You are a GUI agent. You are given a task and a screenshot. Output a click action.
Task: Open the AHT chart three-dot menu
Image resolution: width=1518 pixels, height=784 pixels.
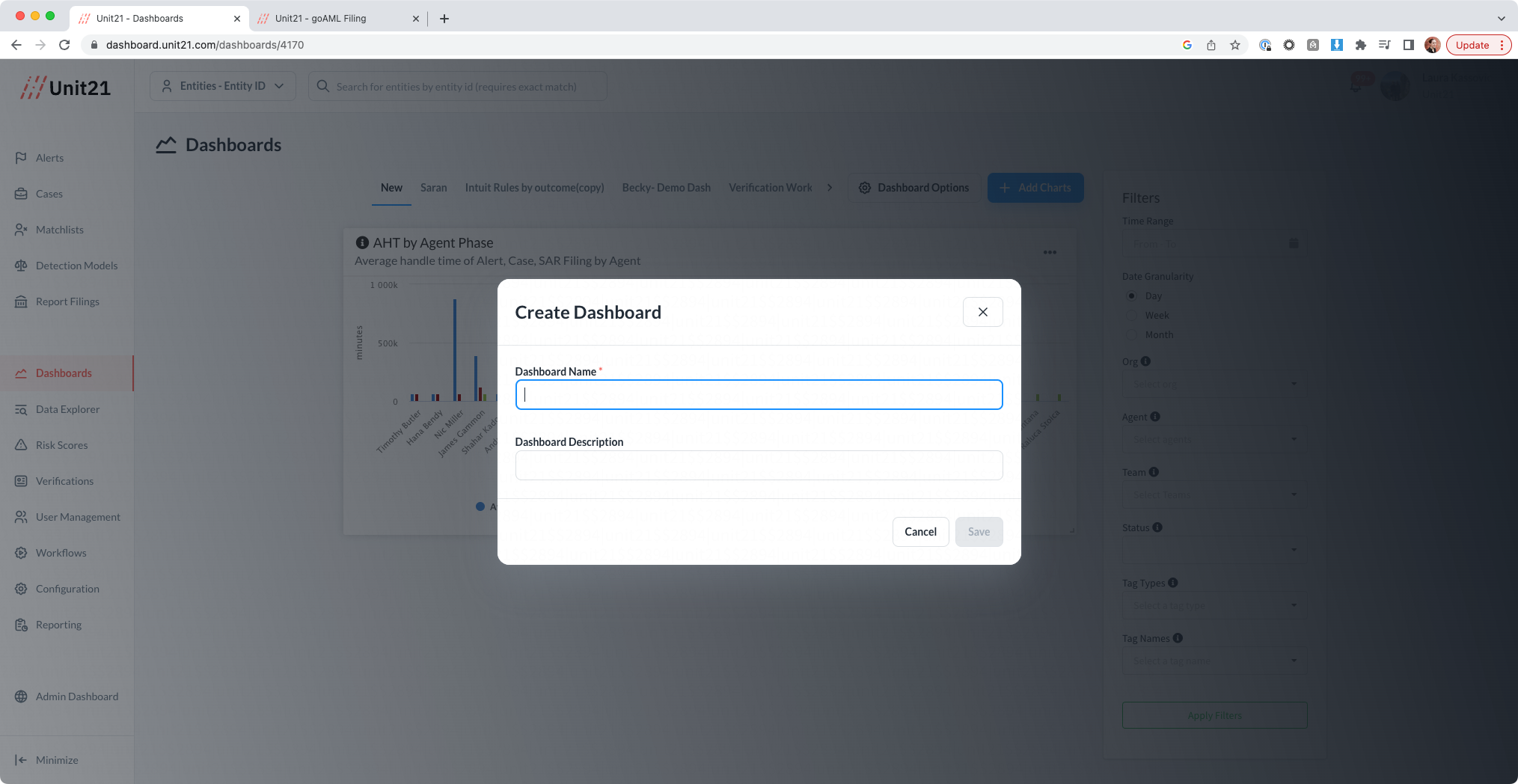pyautogui.click(x=1050, y=252)
